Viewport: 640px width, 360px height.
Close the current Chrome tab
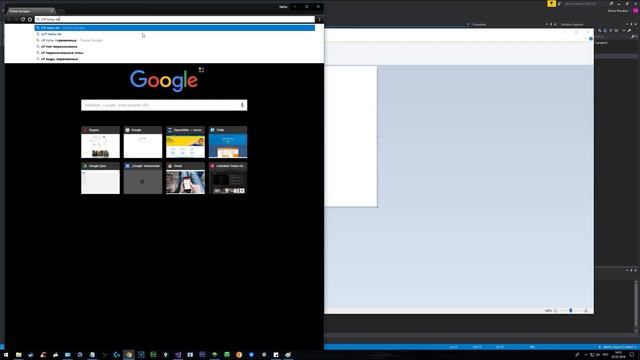pos(52,11)
